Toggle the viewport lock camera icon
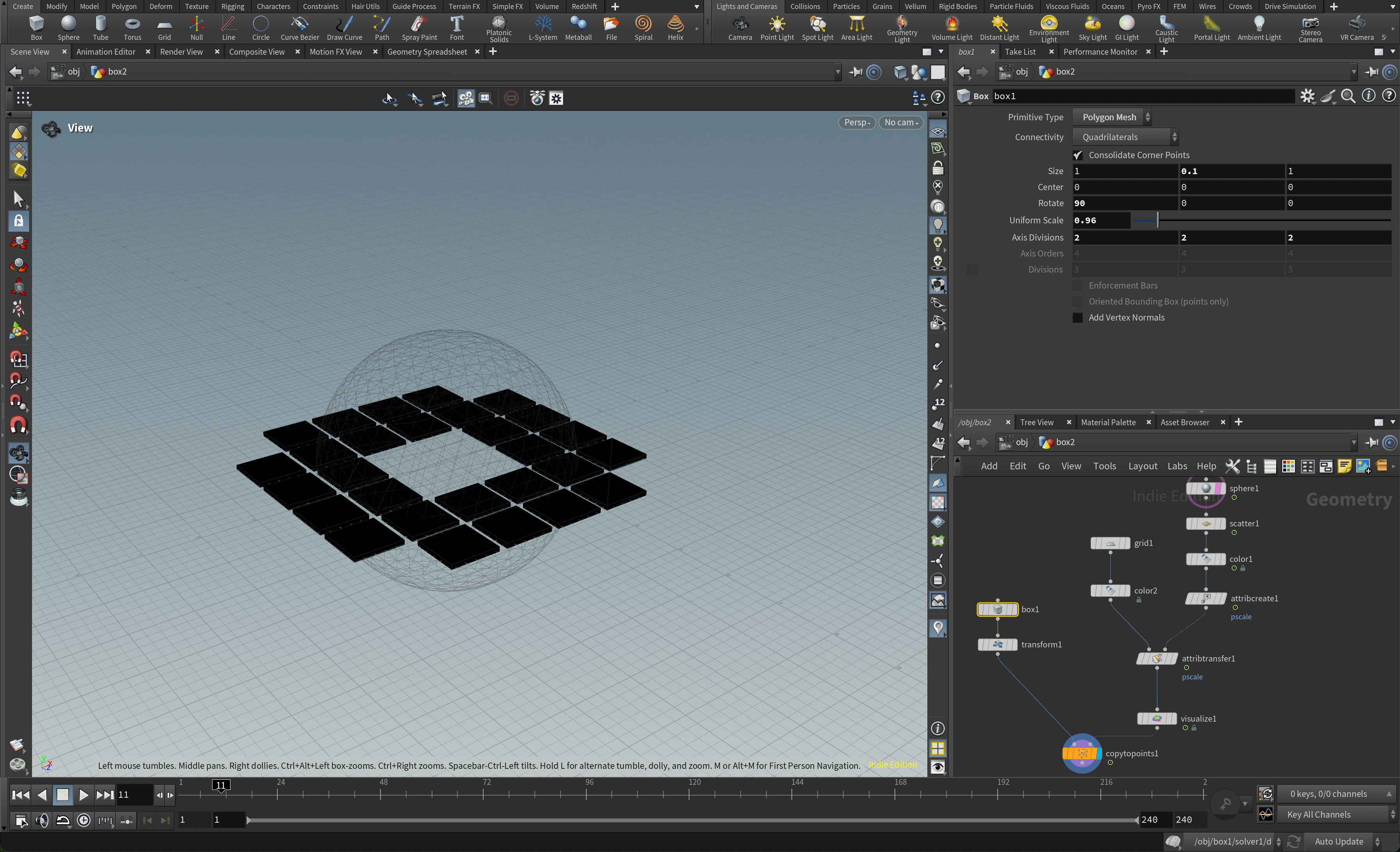The height and width of the screenshot is (852, 1400). coord(937,168)
